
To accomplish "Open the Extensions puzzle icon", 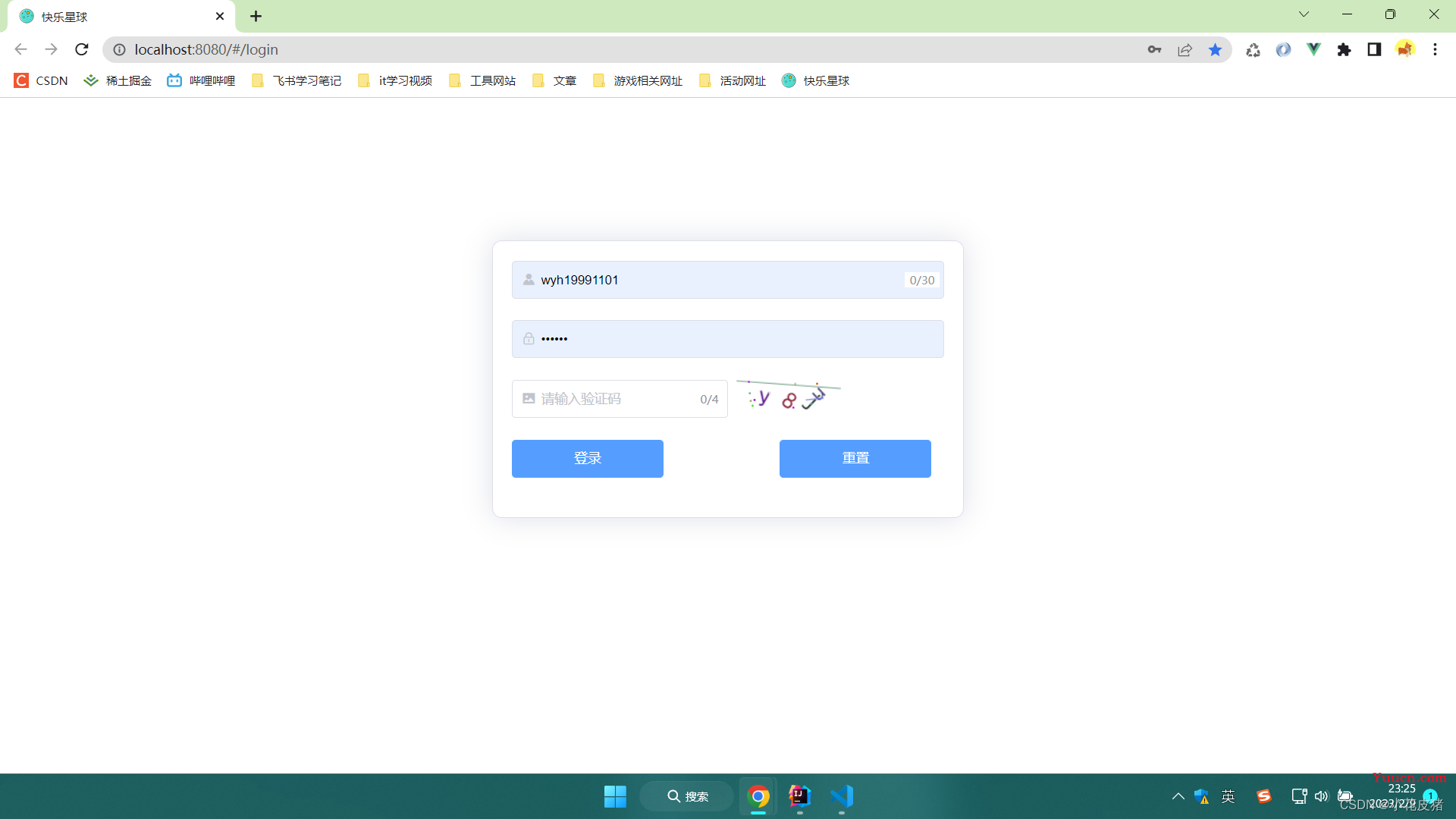I will point(1344,49).
